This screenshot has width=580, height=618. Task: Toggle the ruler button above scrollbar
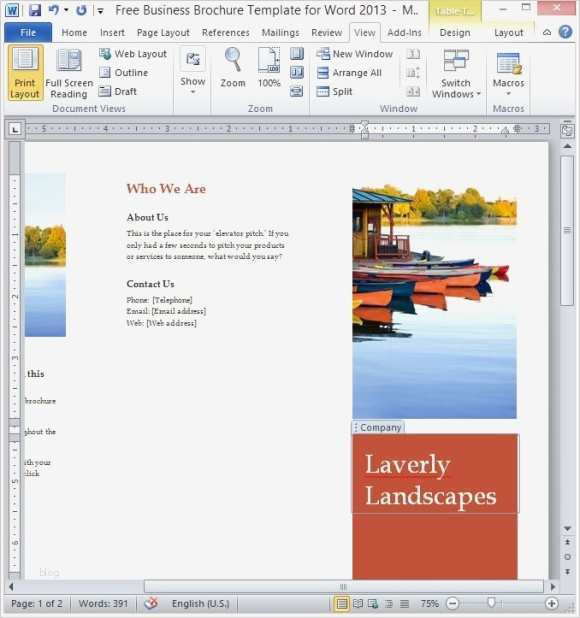tap(567, 130)
